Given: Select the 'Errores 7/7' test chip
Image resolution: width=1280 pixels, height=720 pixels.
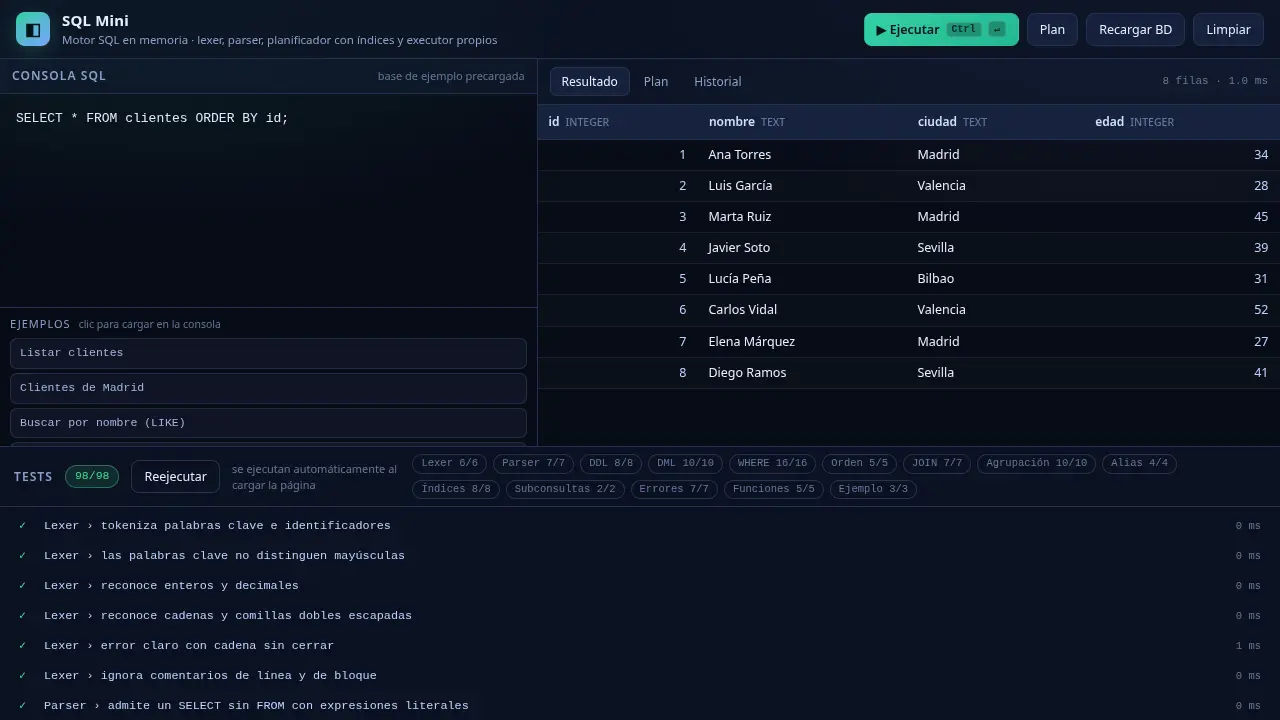Looking at the screenshot, I should (674, 490).
